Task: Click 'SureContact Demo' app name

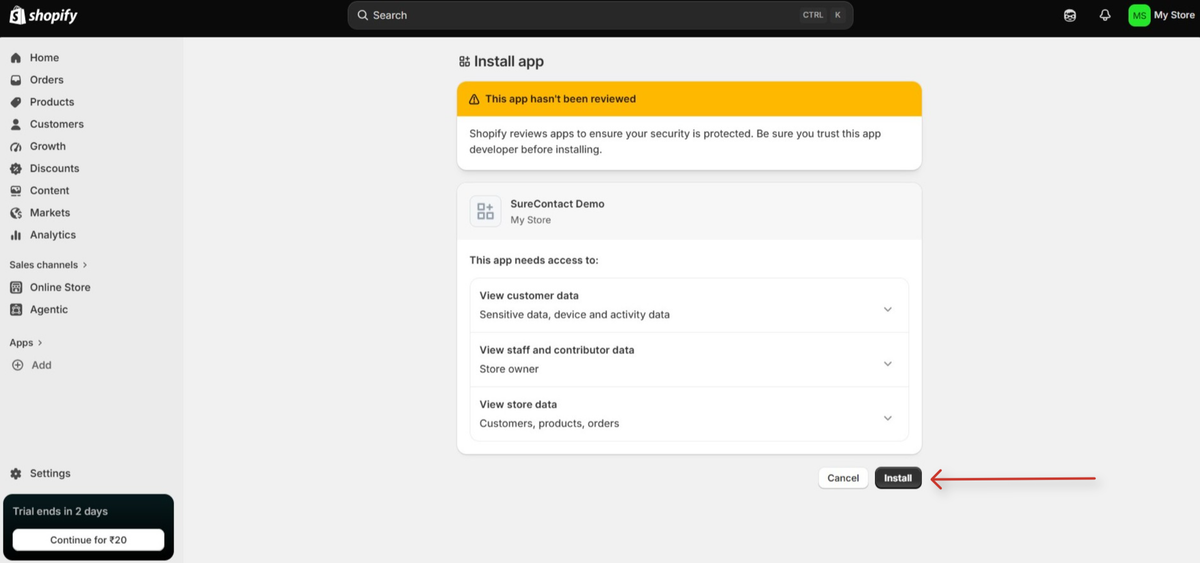Action: [557, 203]
